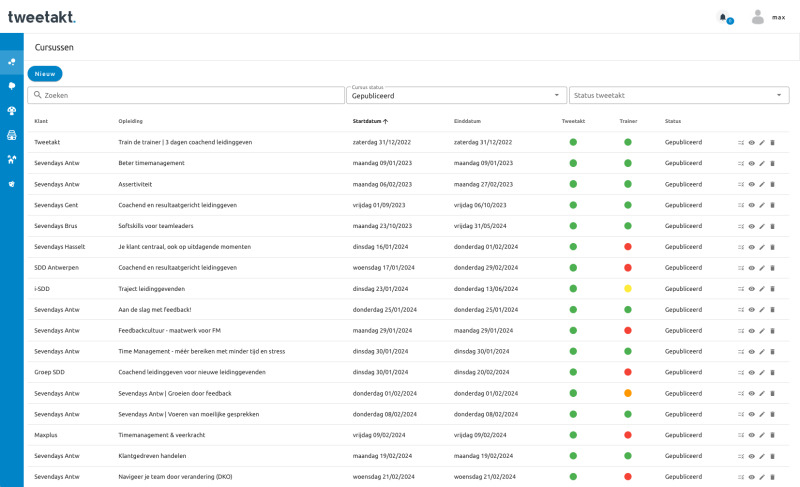Click the user avatar icon for max

(x=758, y=17)
